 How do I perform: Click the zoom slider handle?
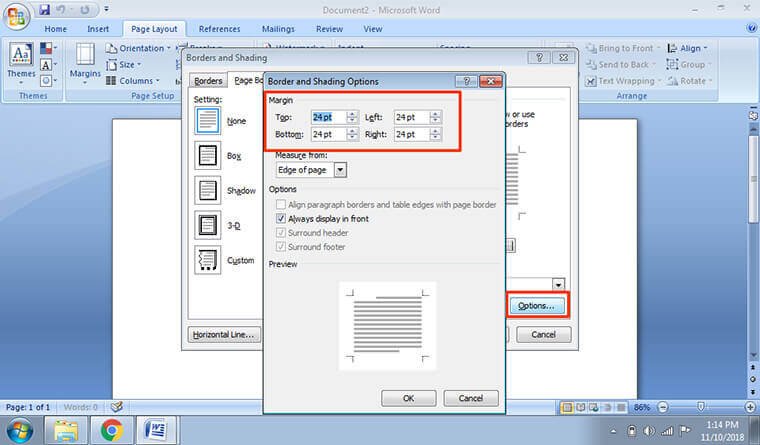(x=701, y=407)
